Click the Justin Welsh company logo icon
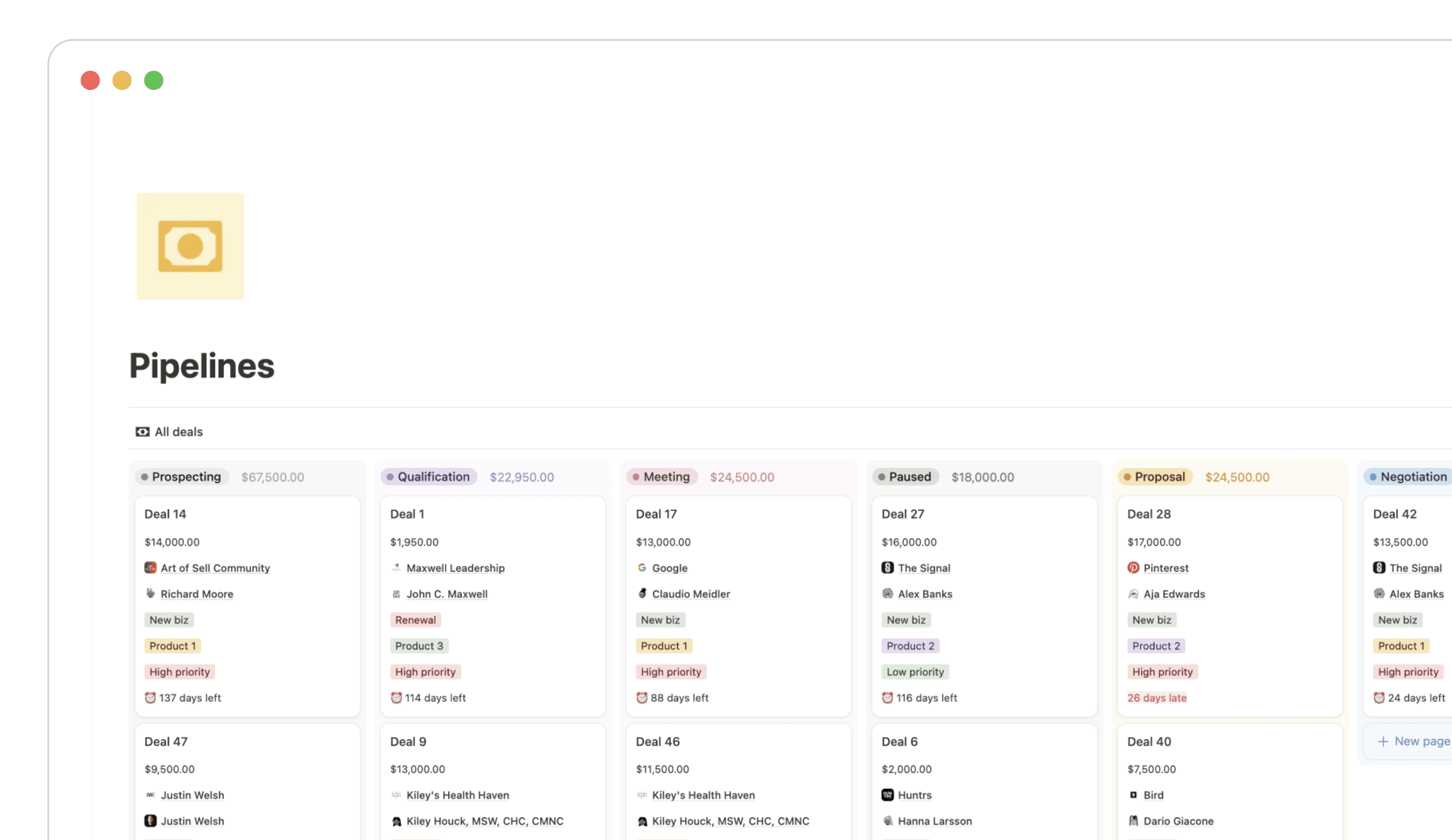Image resolution: width=1452 pixels, height=840 pixels. tap(150, 795)
